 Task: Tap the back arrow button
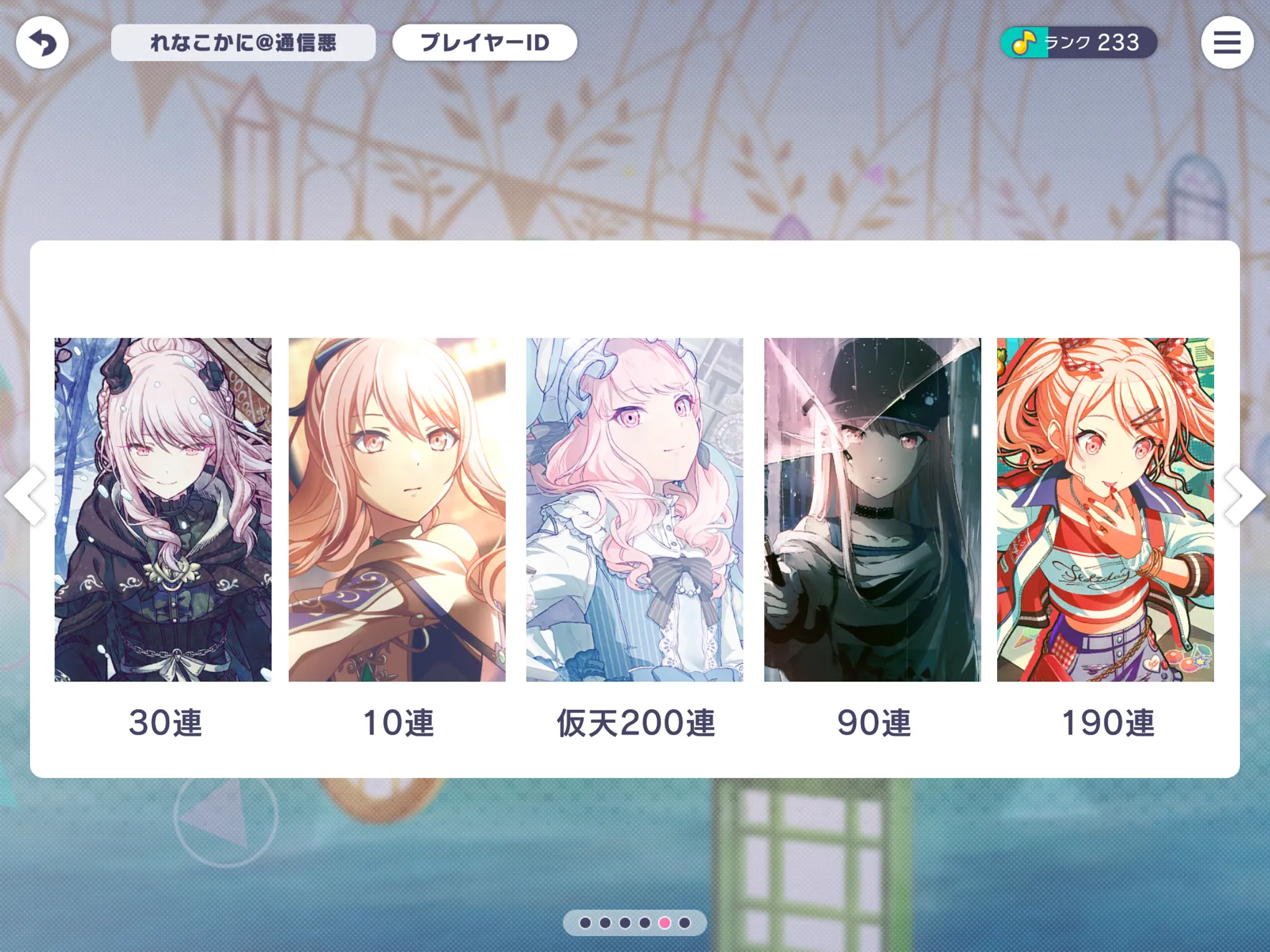[x=42, y=42]
